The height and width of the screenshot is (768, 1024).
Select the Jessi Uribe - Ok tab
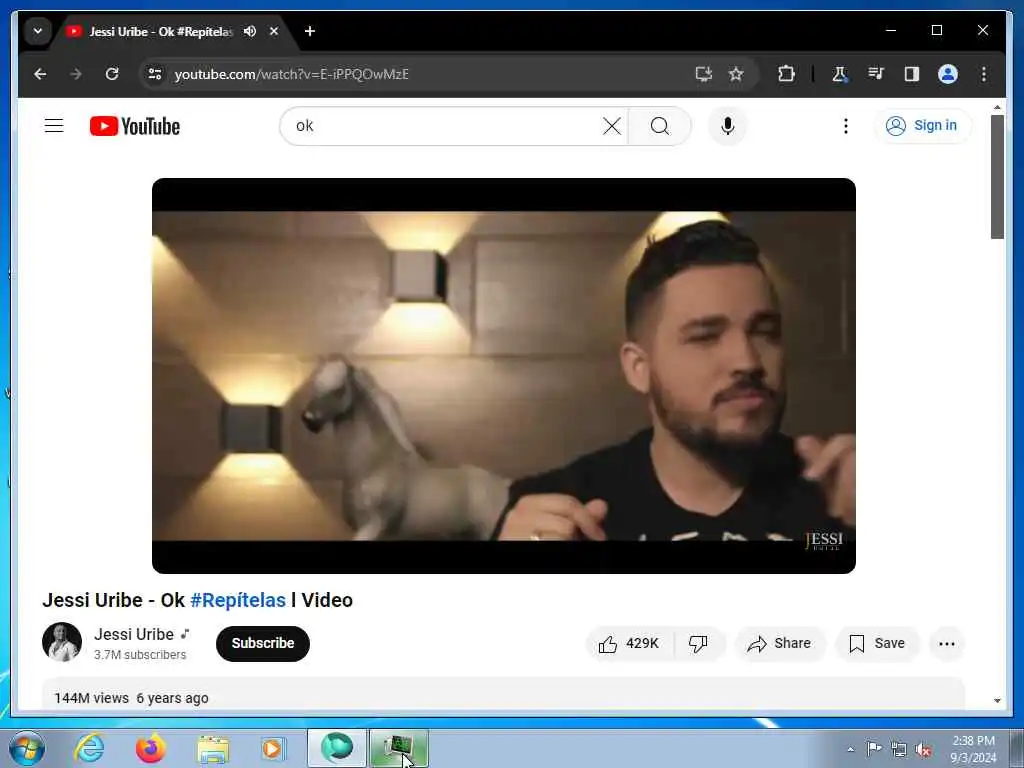tap(160, 31)
